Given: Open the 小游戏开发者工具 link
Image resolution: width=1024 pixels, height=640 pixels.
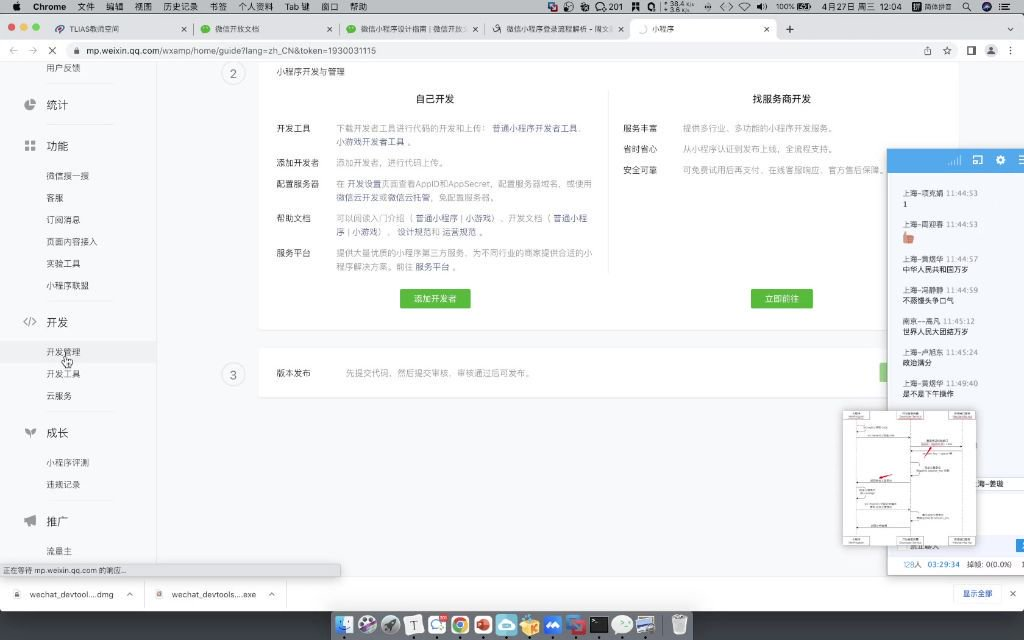Looking at the screenshot, I should [370, 142].
